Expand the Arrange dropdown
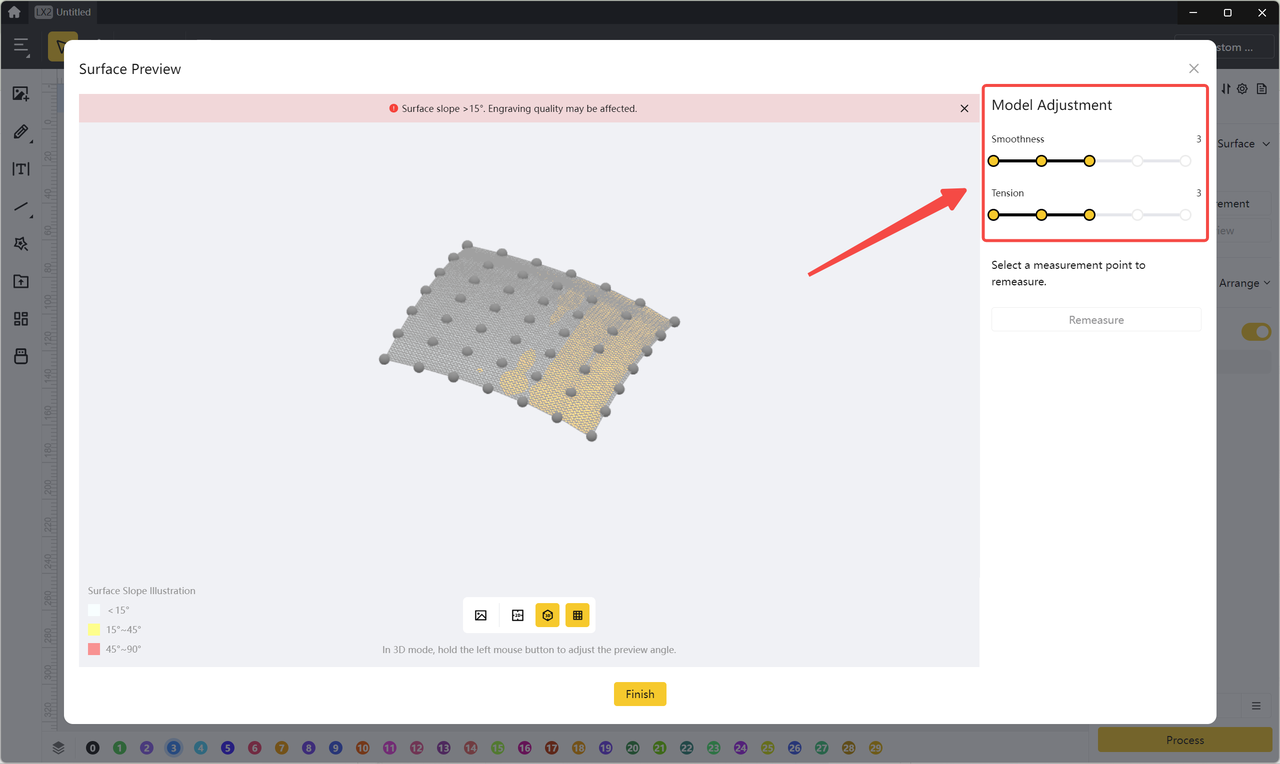The image size is (1280, 764). [1245, 283]
